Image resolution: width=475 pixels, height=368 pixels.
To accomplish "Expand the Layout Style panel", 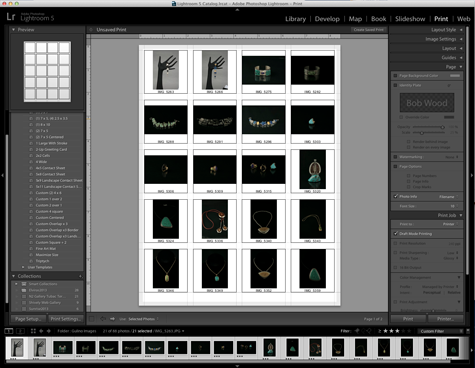I will tap(461, 30).
